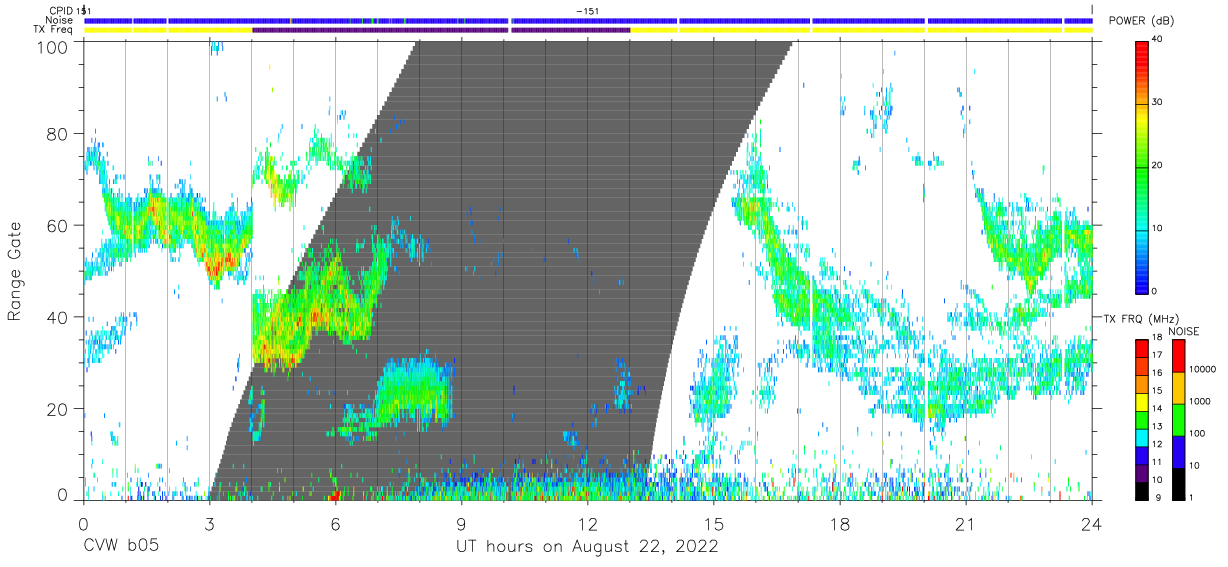Click the '40' tick on the POWER colorbar

click(1157, 40)
